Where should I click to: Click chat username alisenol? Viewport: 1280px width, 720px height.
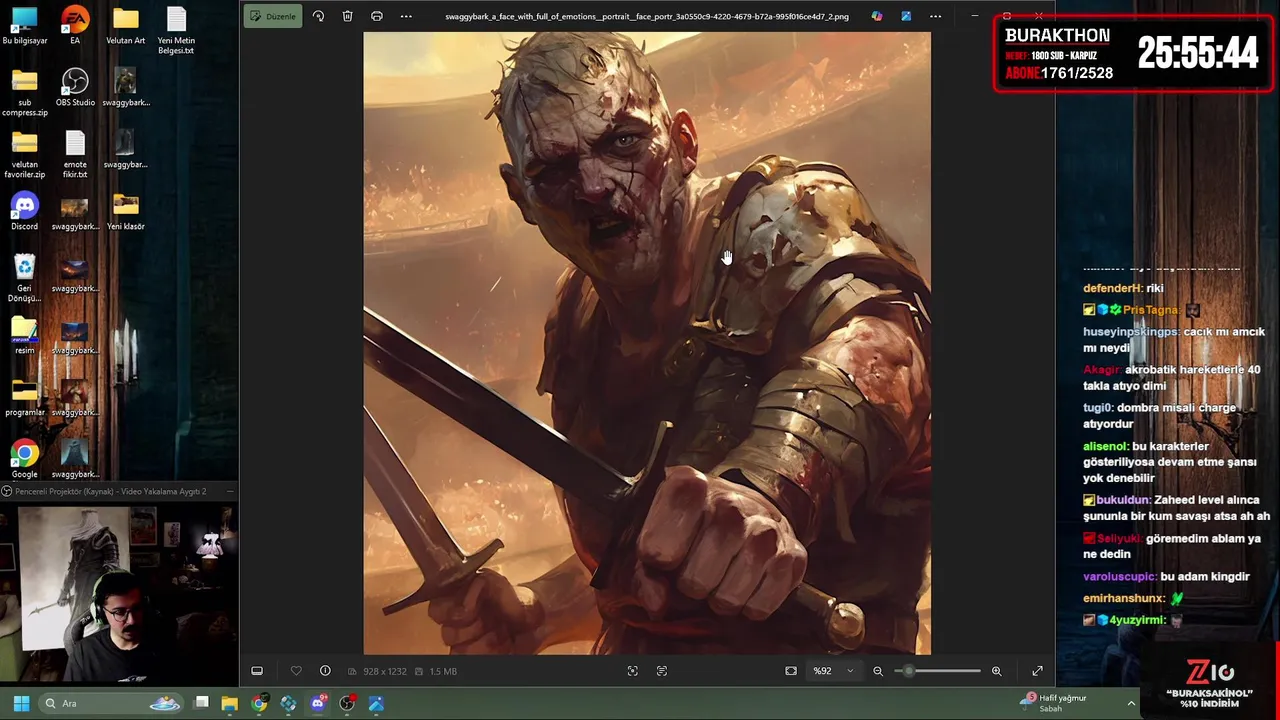1106,446
